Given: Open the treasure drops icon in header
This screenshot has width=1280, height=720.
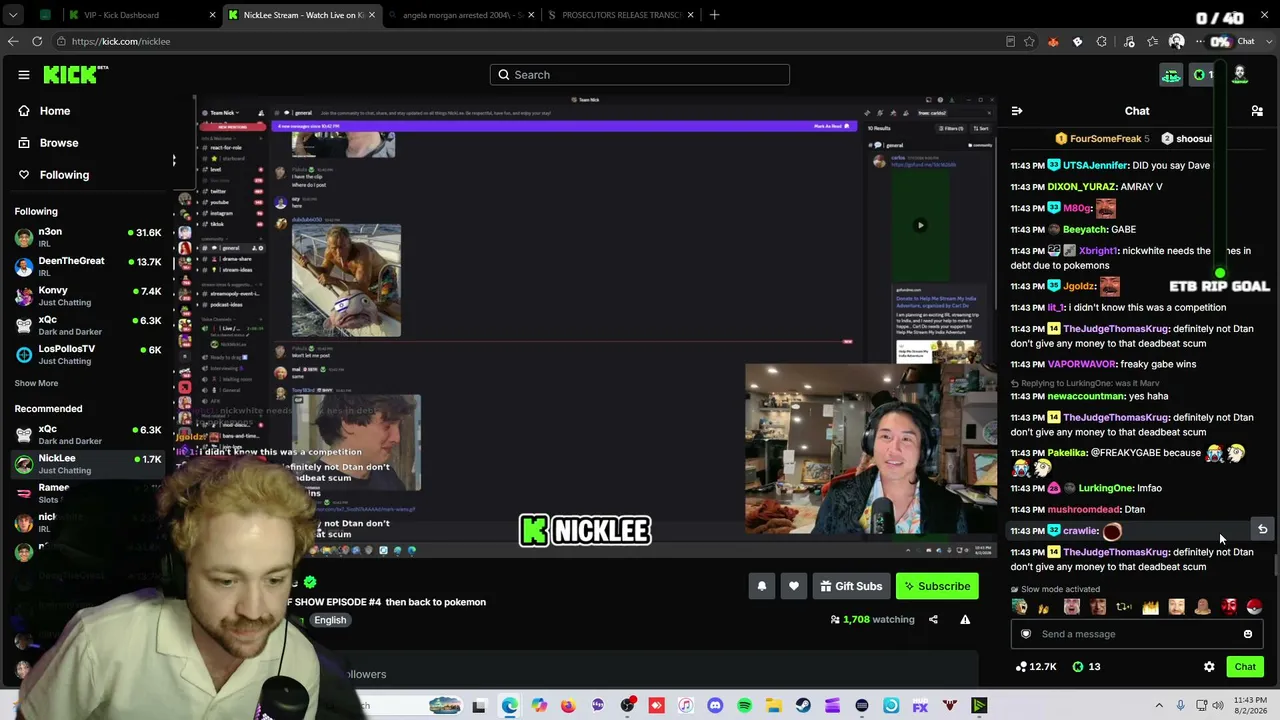Looking at the screenshot, I should tap(1171, 75).
